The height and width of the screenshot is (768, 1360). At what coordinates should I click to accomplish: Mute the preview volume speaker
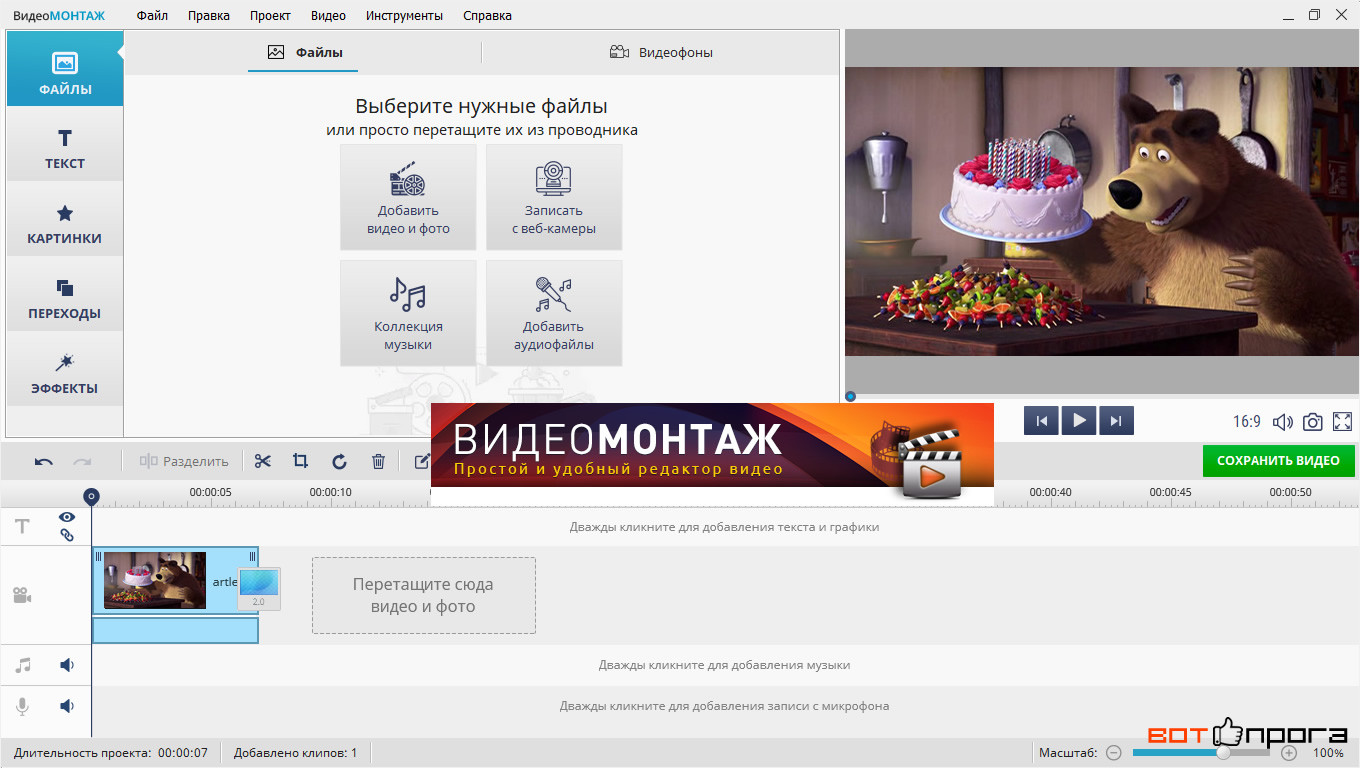click(1282, 422)
